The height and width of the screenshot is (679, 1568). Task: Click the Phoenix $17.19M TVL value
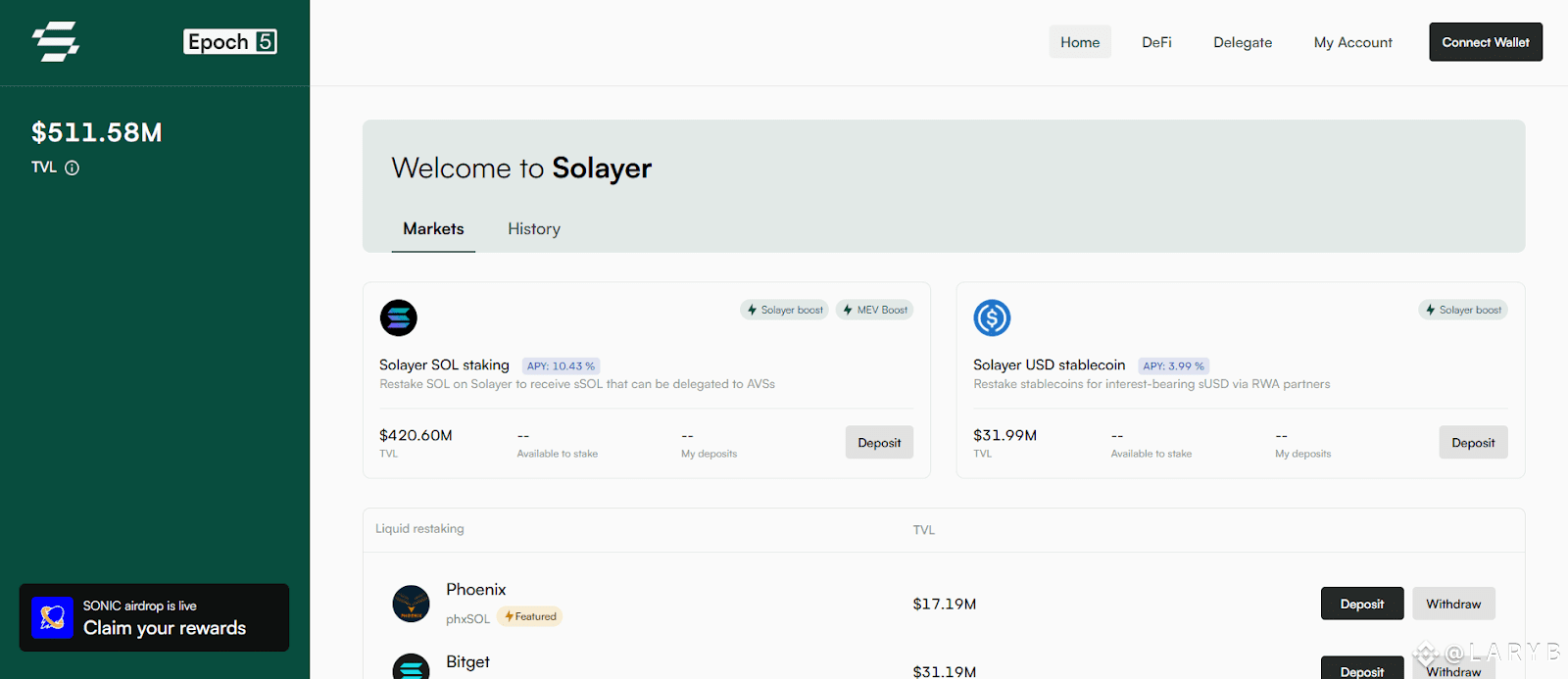tap(944, 604)
